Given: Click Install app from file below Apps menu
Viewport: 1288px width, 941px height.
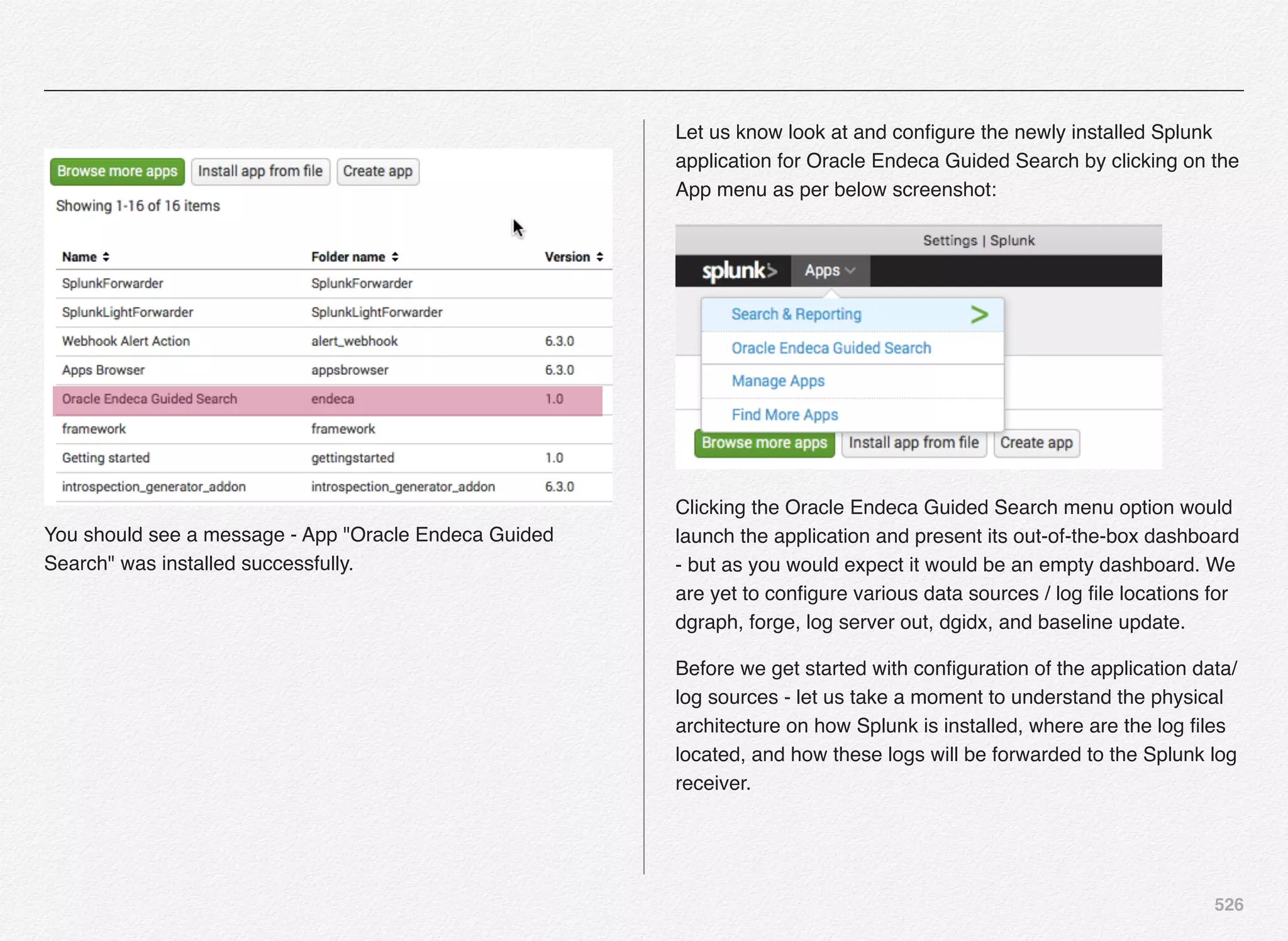Looking at the screenshot, I should coord(914,443).
